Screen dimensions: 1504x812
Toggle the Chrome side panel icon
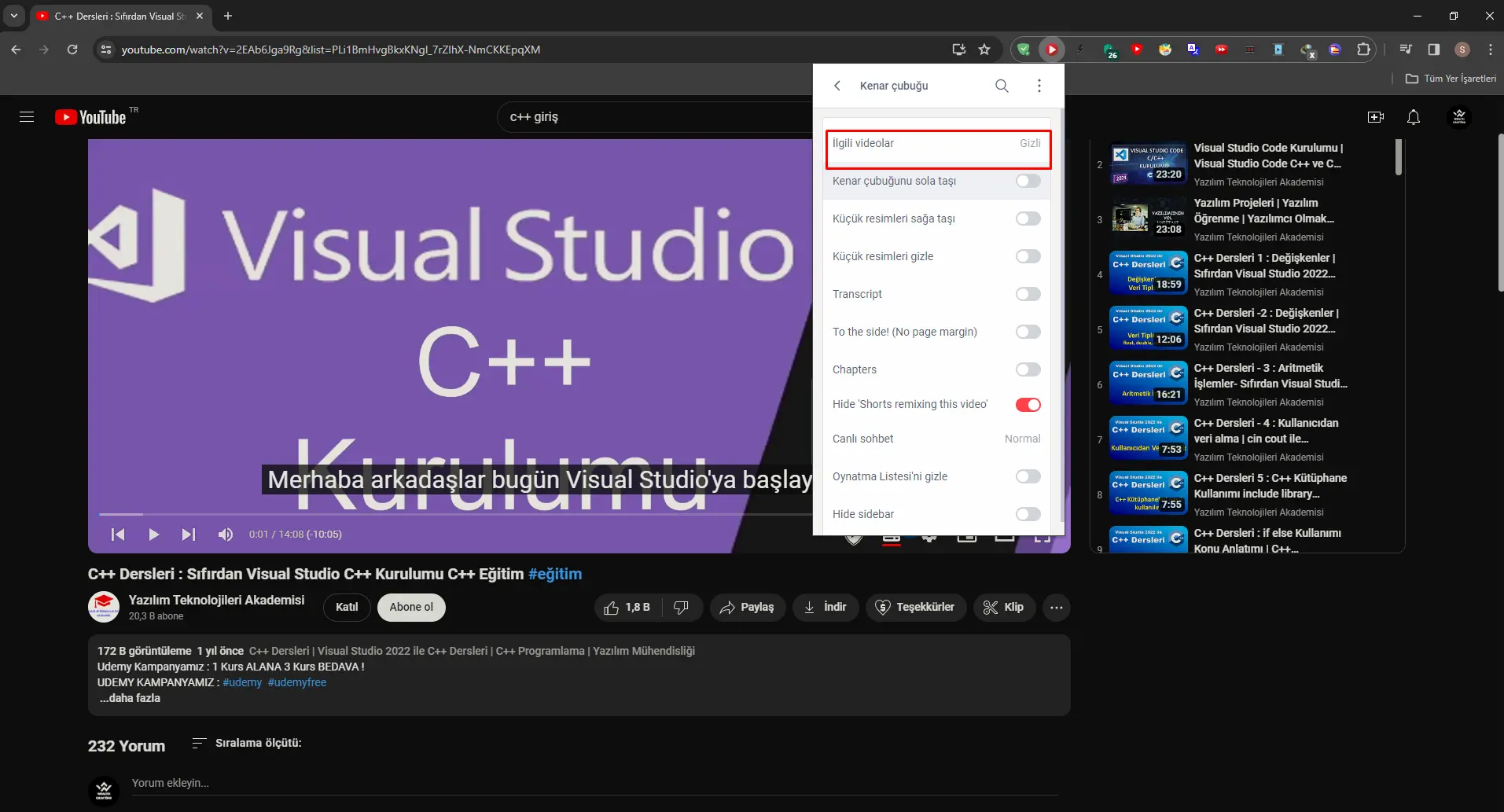[1434, 50]
